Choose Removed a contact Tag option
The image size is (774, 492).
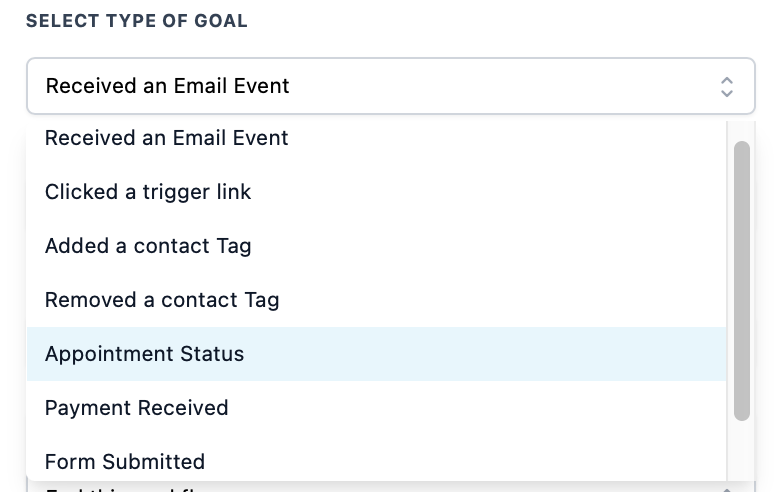point(162,300)
